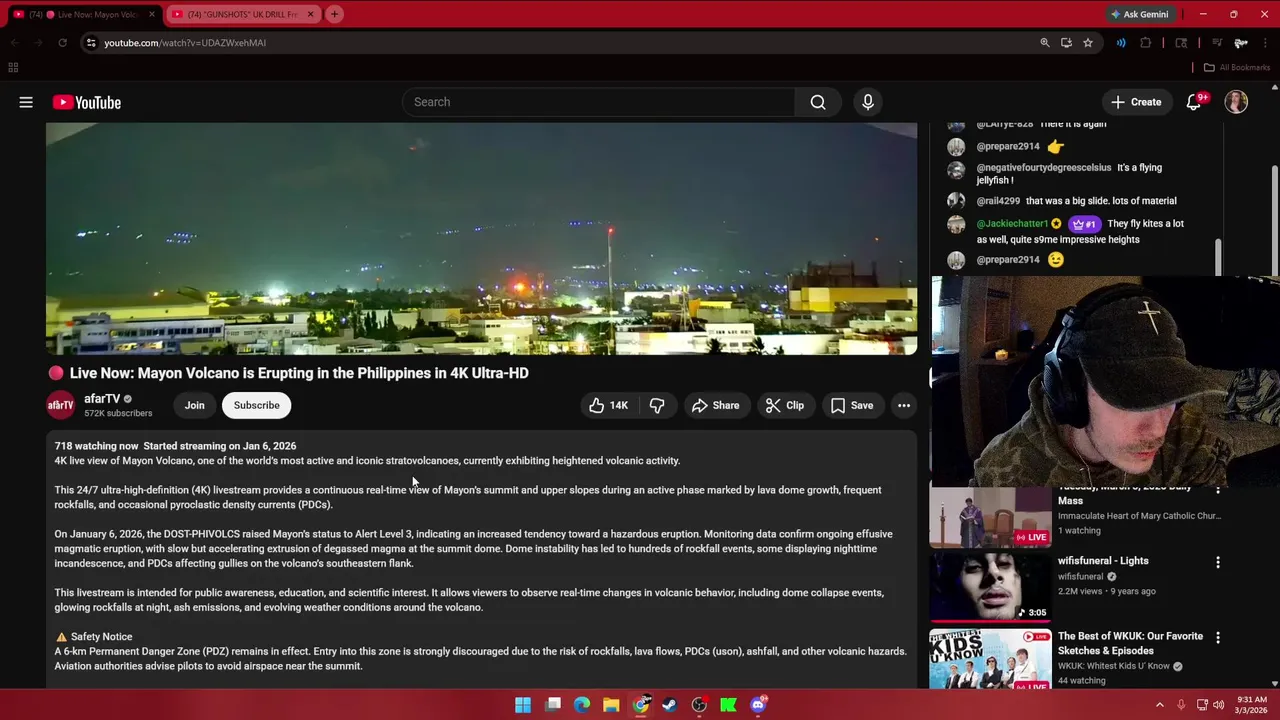The height and width of the screenshot is (720, 1280).
Task: Open the Create menu
Action: [x=1136, y=102]
